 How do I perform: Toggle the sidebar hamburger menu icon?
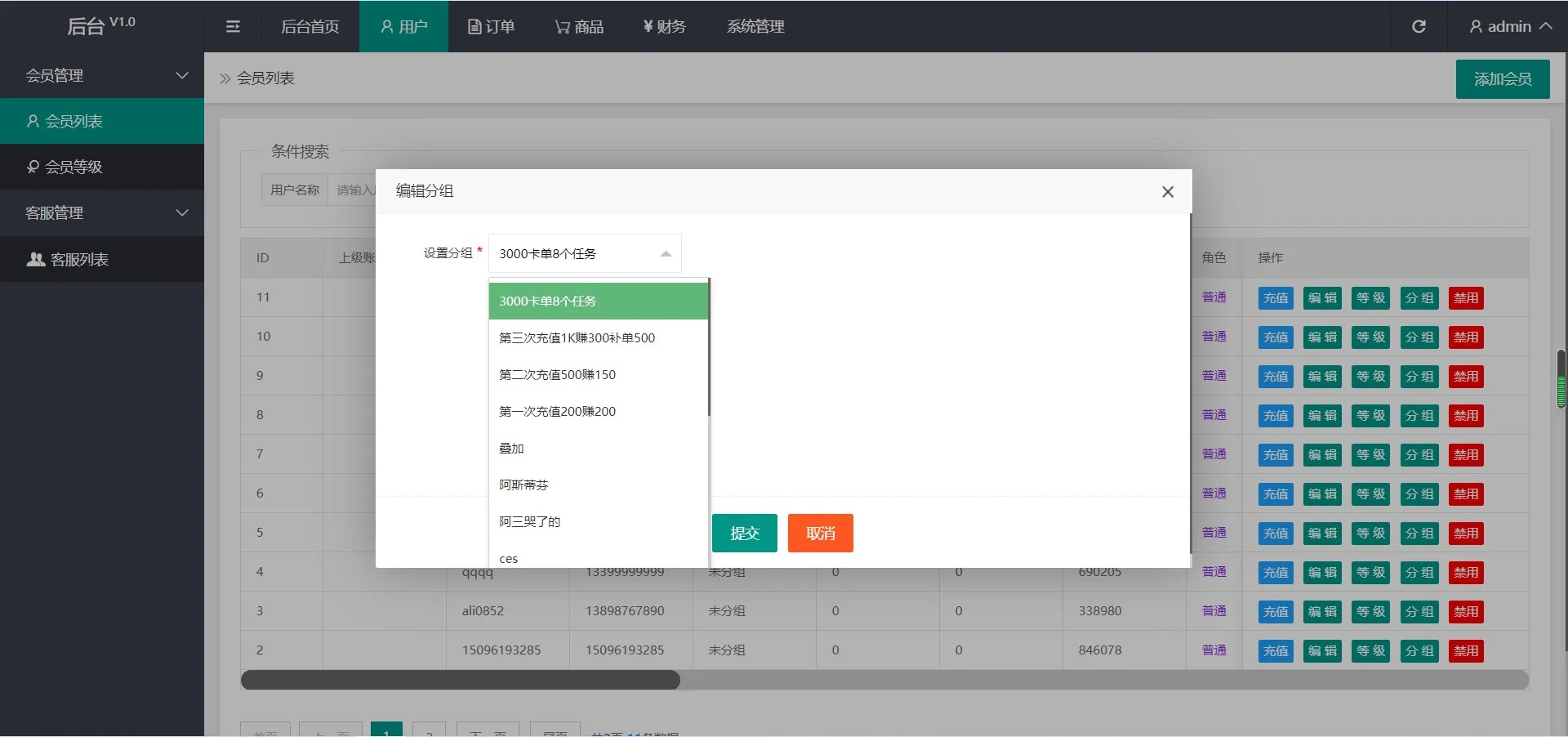[233, 26]
